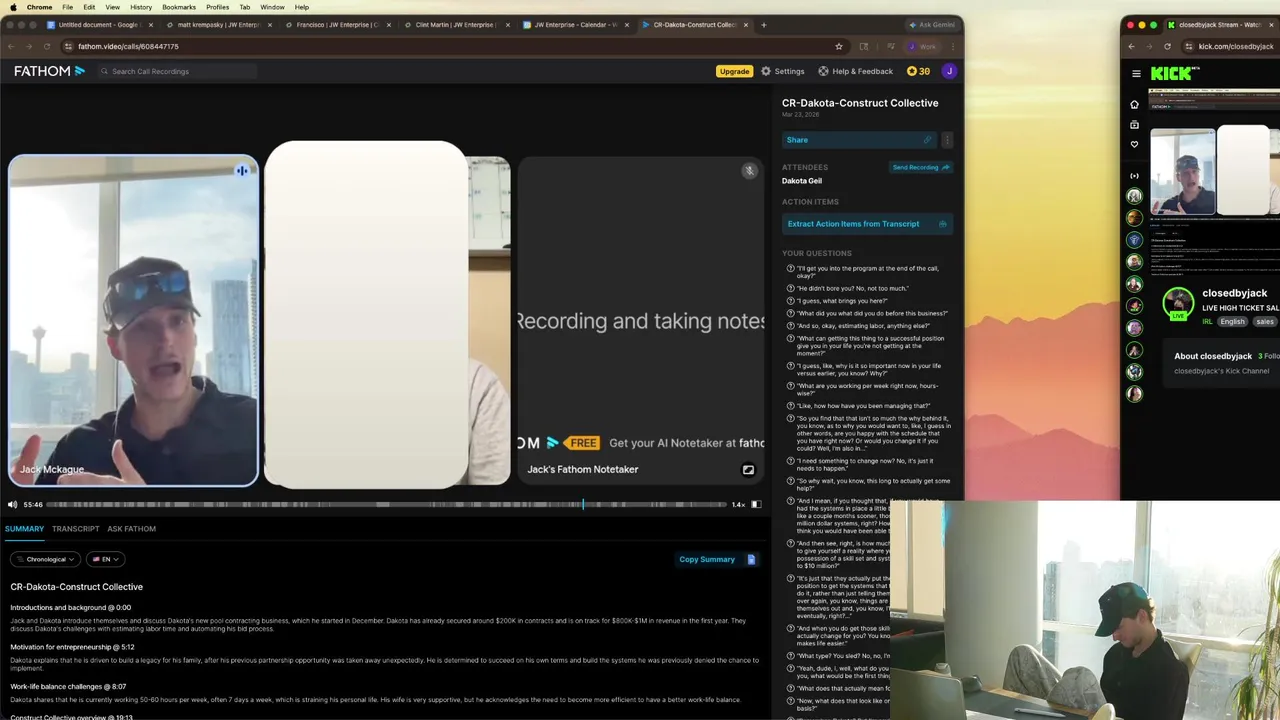Image resolution: width=1280 pixels, height=720 pixels.
Task: Click the Kick following heart icon
Action: click(1134, 145)
